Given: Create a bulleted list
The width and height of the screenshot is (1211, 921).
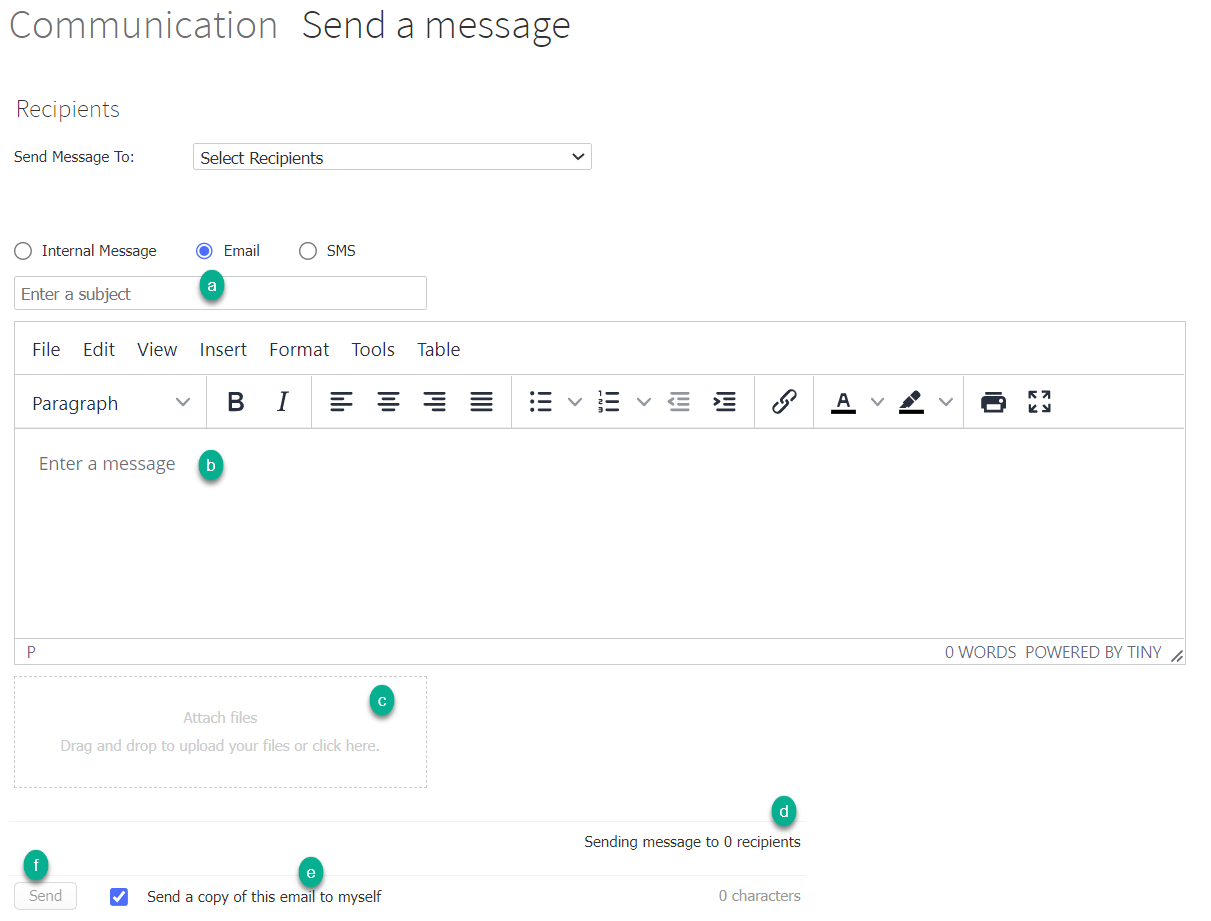Looking at the screenshot, I should pos(538,401).
